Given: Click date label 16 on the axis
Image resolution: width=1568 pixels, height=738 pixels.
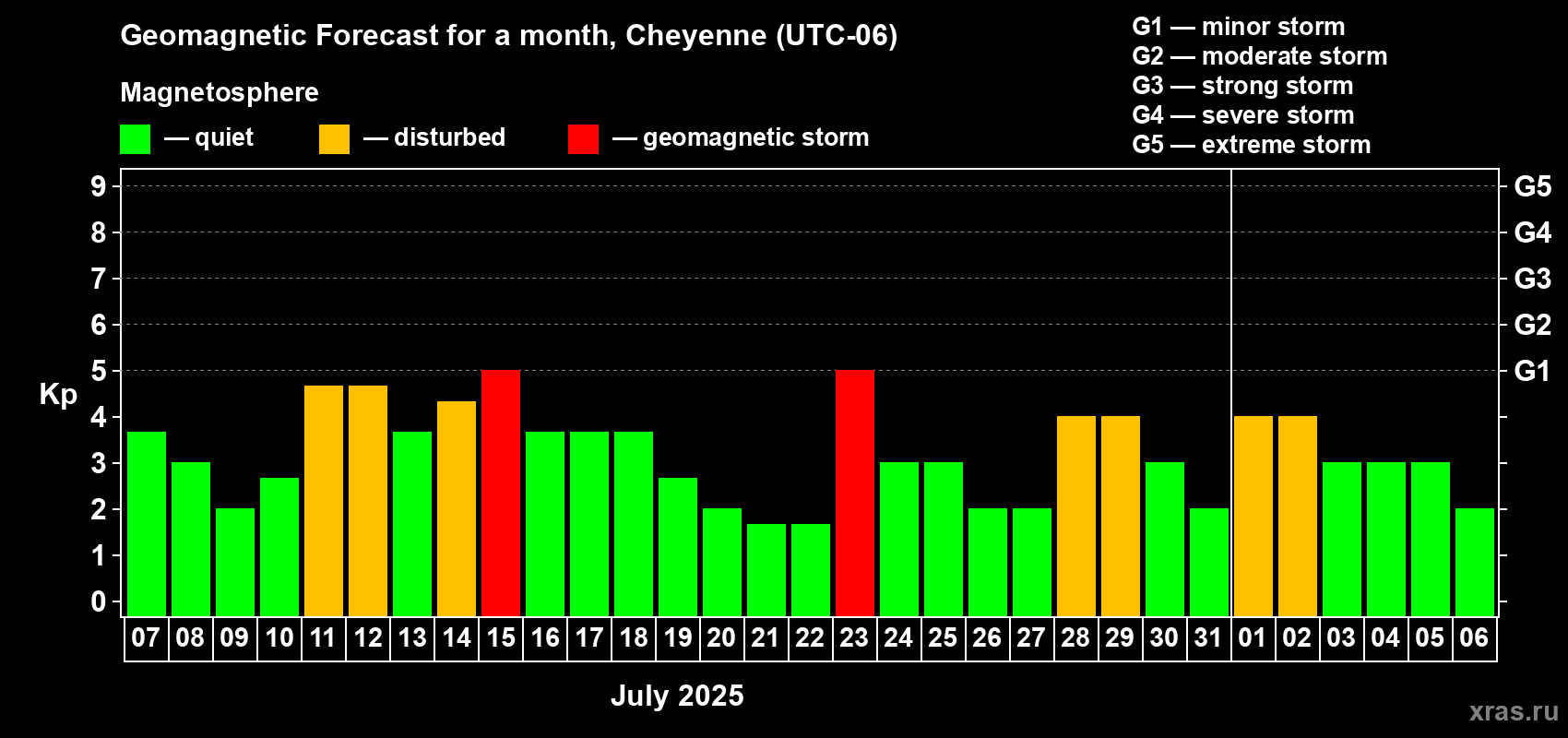Looking at the screenshot, I should [x=544, y=637].
